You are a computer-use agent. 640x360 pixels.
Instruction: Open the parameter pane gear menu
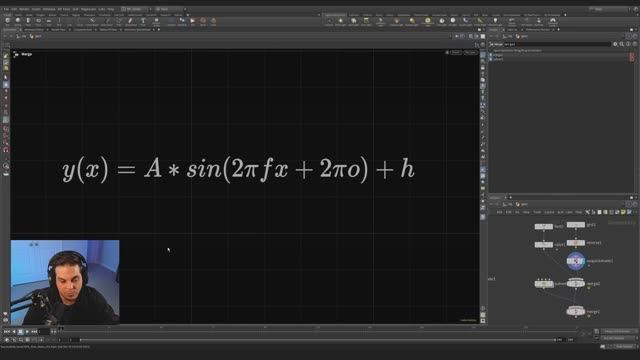pos(615,44)
